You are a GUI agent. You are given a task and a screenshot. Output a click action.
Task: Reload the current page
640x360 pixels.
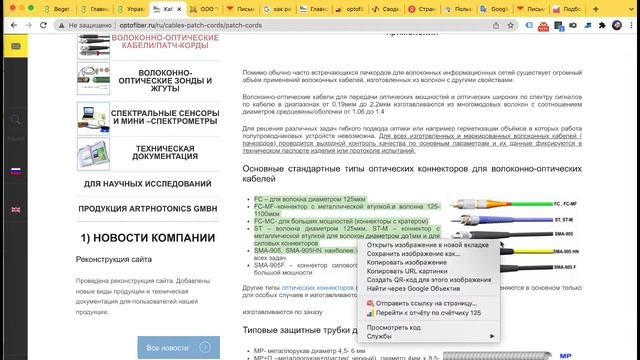point(43,25)
